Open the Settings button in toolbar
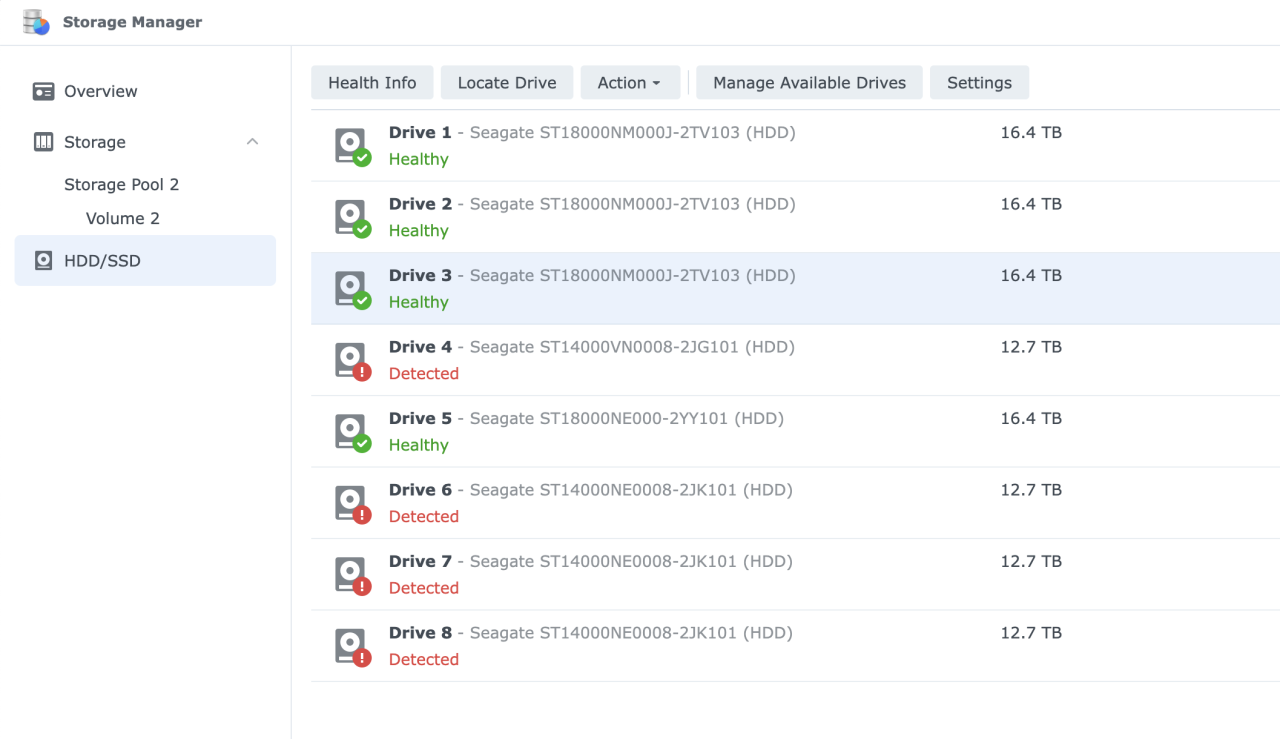 [978, 83]
